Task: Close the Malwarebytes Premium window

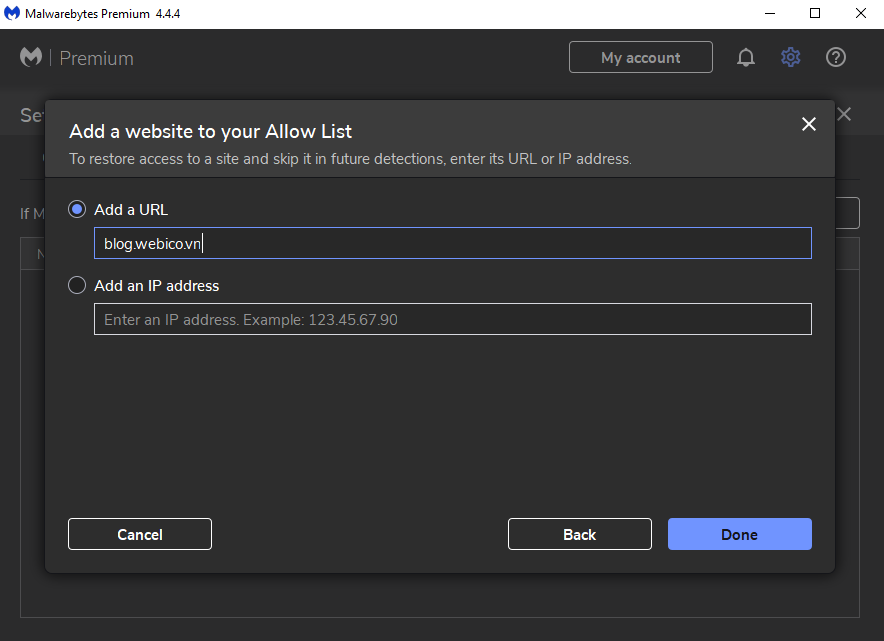Action: click(x=860, y=14)
